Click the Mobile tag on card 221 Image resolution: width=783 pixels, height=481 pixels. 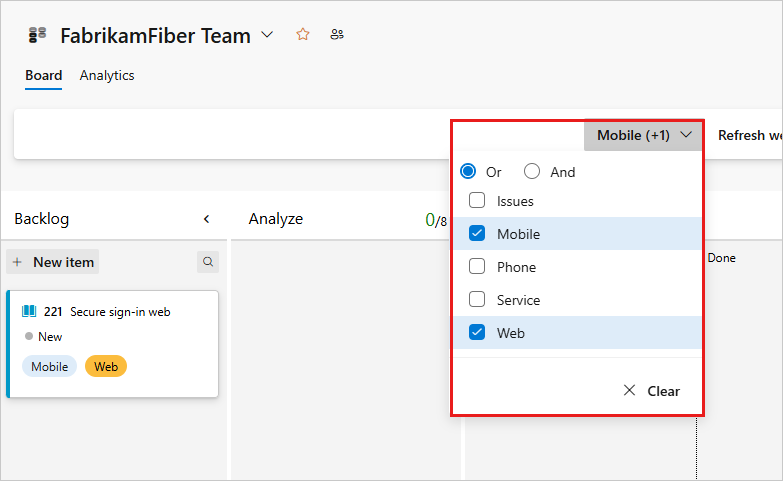pyautogui.click(x=49, y=367)
